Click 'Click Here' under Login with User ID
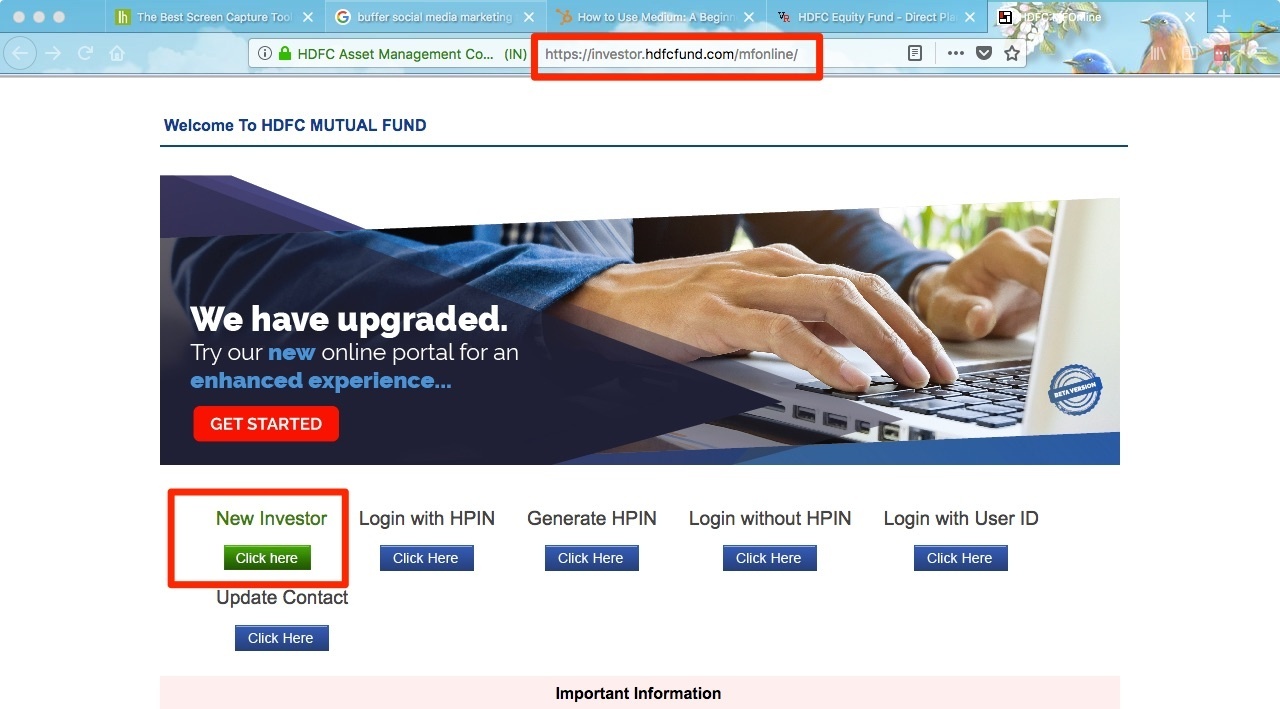This screenshot has width=1280, height=709. pyautogui.click(x=960, y=558)
